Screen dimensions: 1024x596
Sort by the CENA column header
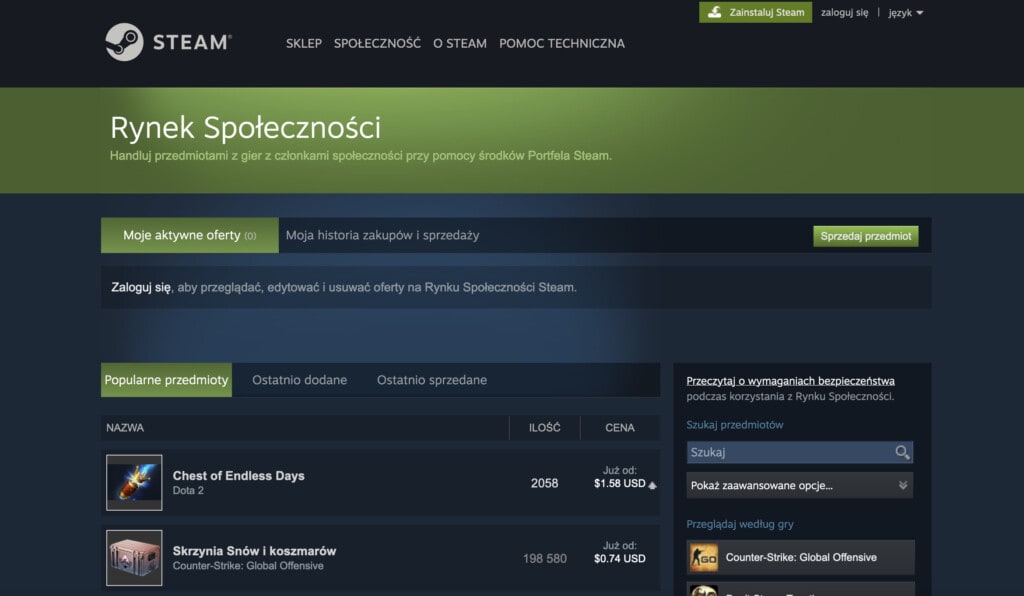coord(620,428)
